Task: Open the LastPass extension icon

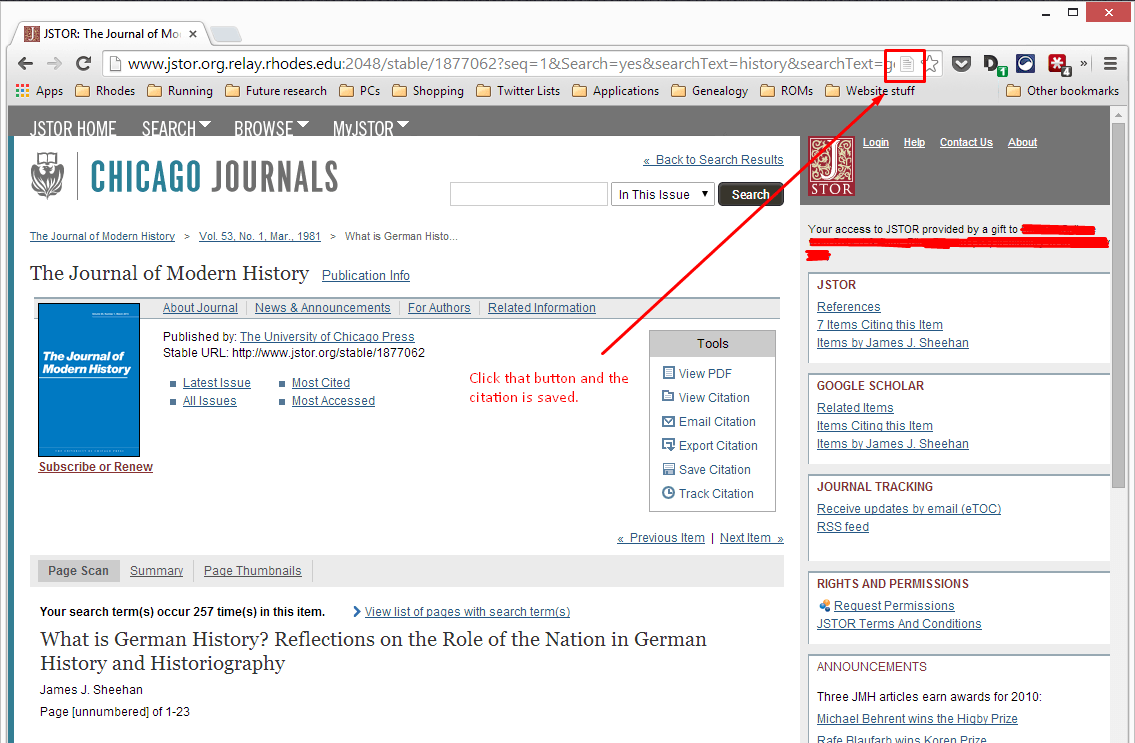Action: click(x=1058, y=64)
